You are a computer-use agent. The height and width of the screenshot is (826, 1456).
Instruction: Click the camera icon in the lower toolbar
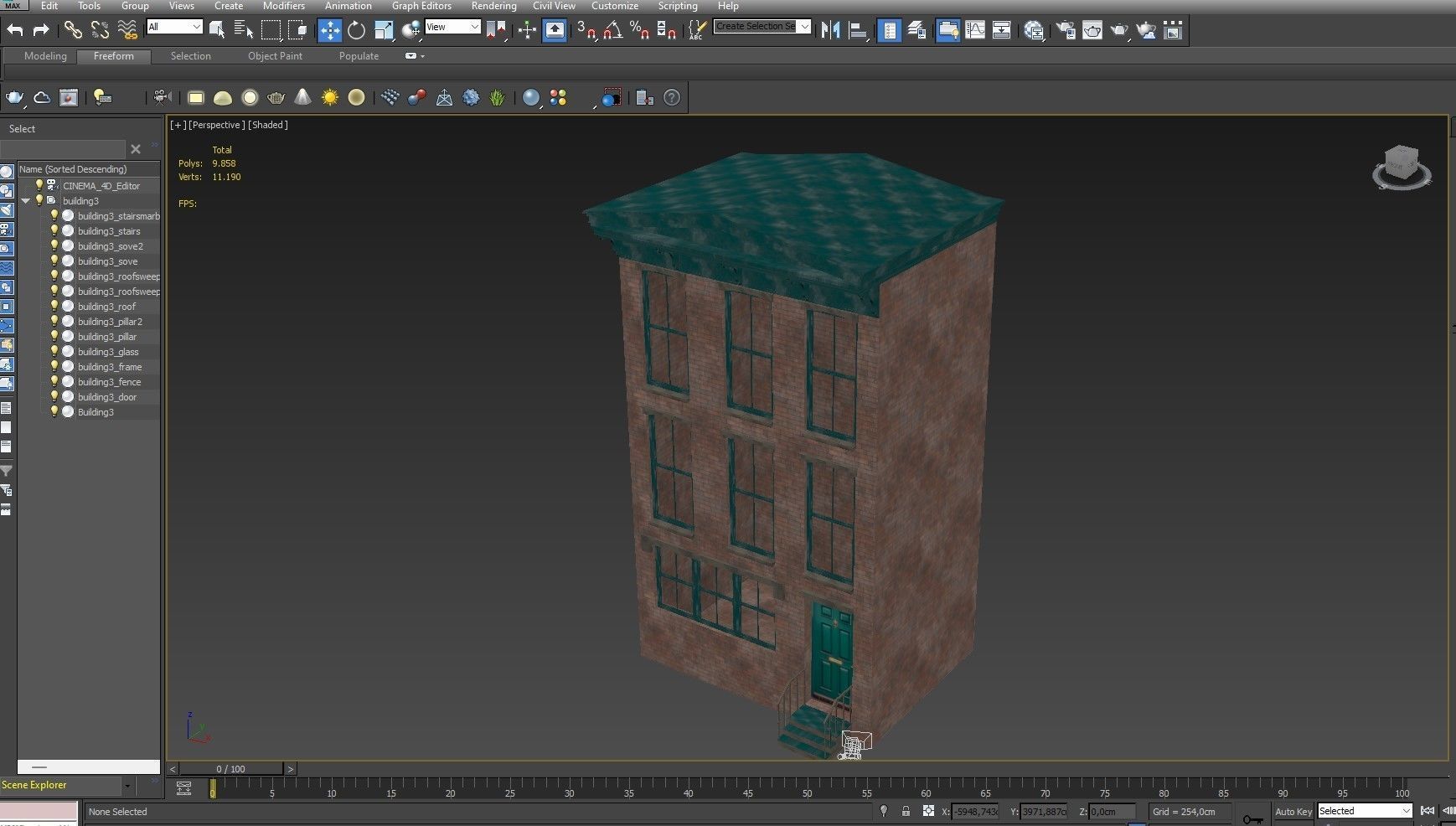[x=163, y=97]
